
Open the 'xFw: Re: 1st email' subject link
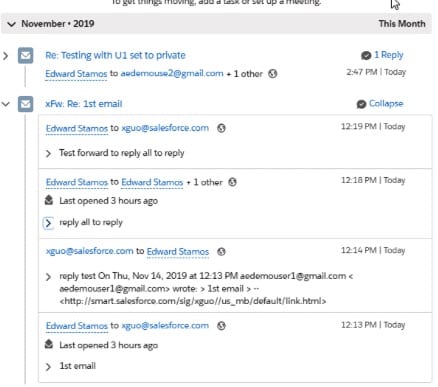(84, 104)
